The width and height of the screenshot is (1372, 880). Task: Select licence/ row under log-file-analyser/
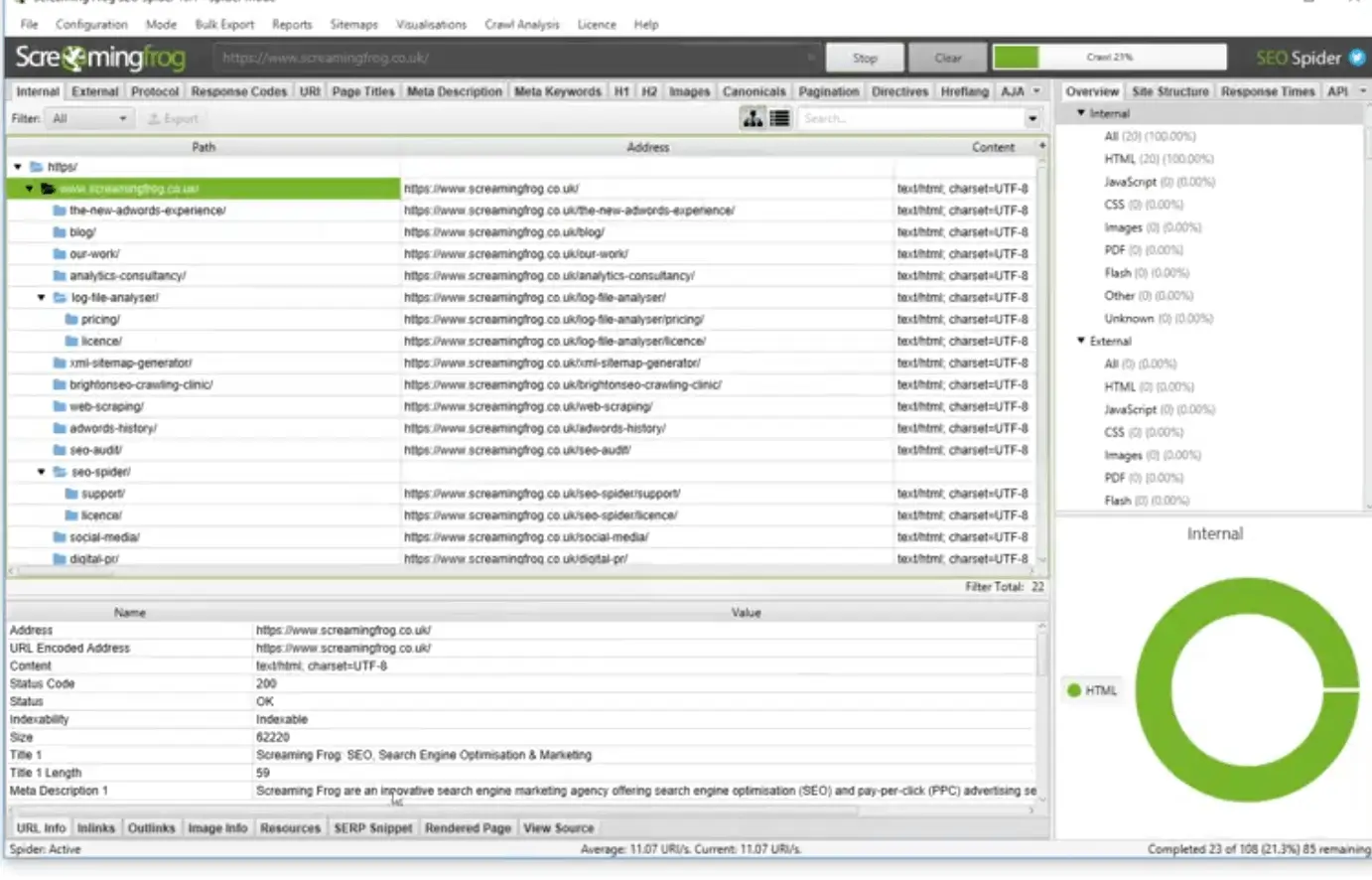pos(522,342)
